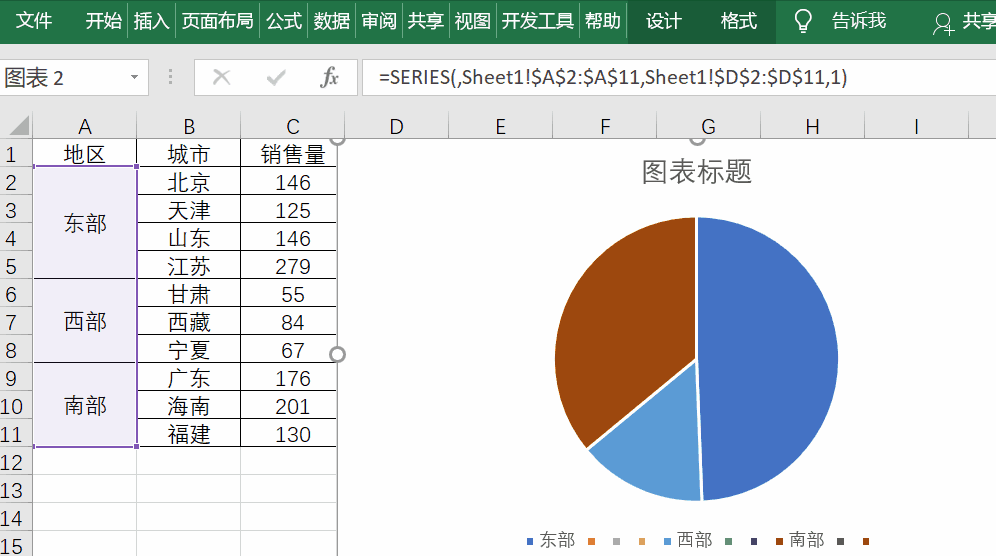Click the 天津 cell
This screenshot has height=556, width=996.
coord(189,210)
